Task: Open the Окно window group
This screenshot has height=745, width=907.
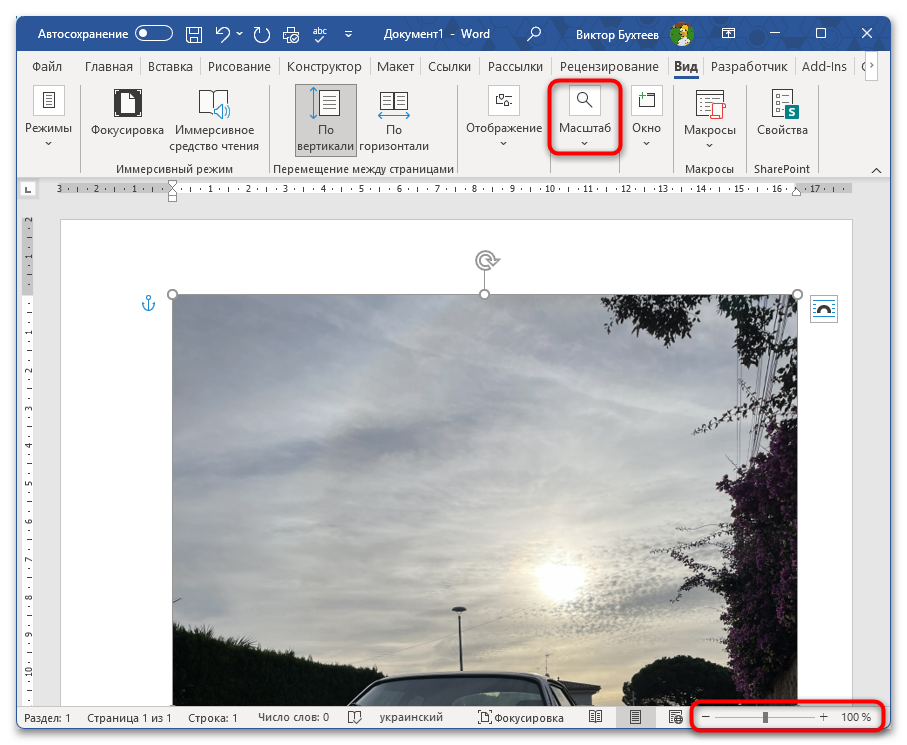Action: click(x=646, y=119)
